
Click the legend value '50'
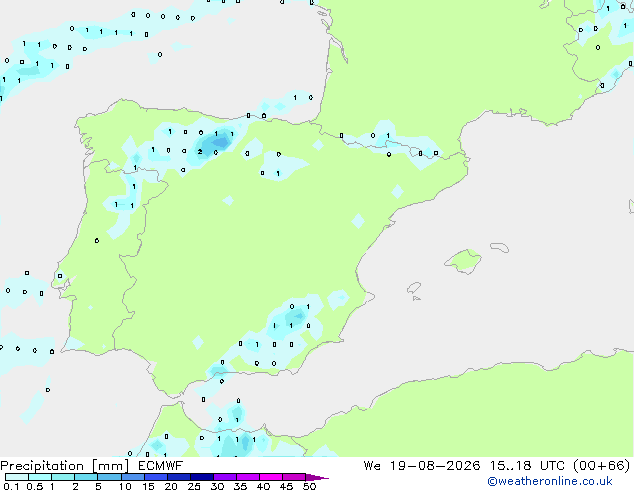(309, 486)
